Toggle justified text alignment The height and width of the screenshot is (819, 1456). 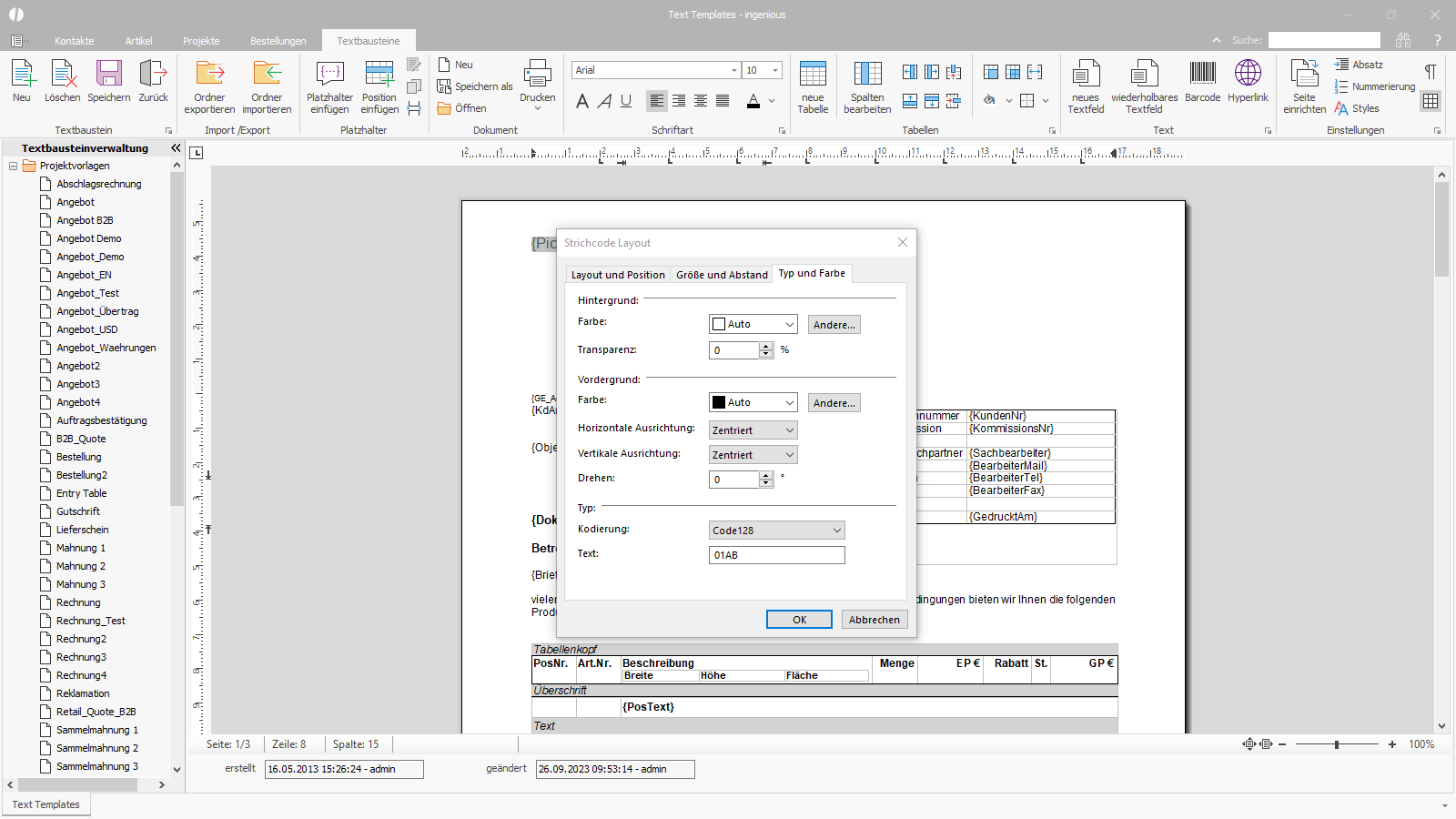[x=723, y=101]
